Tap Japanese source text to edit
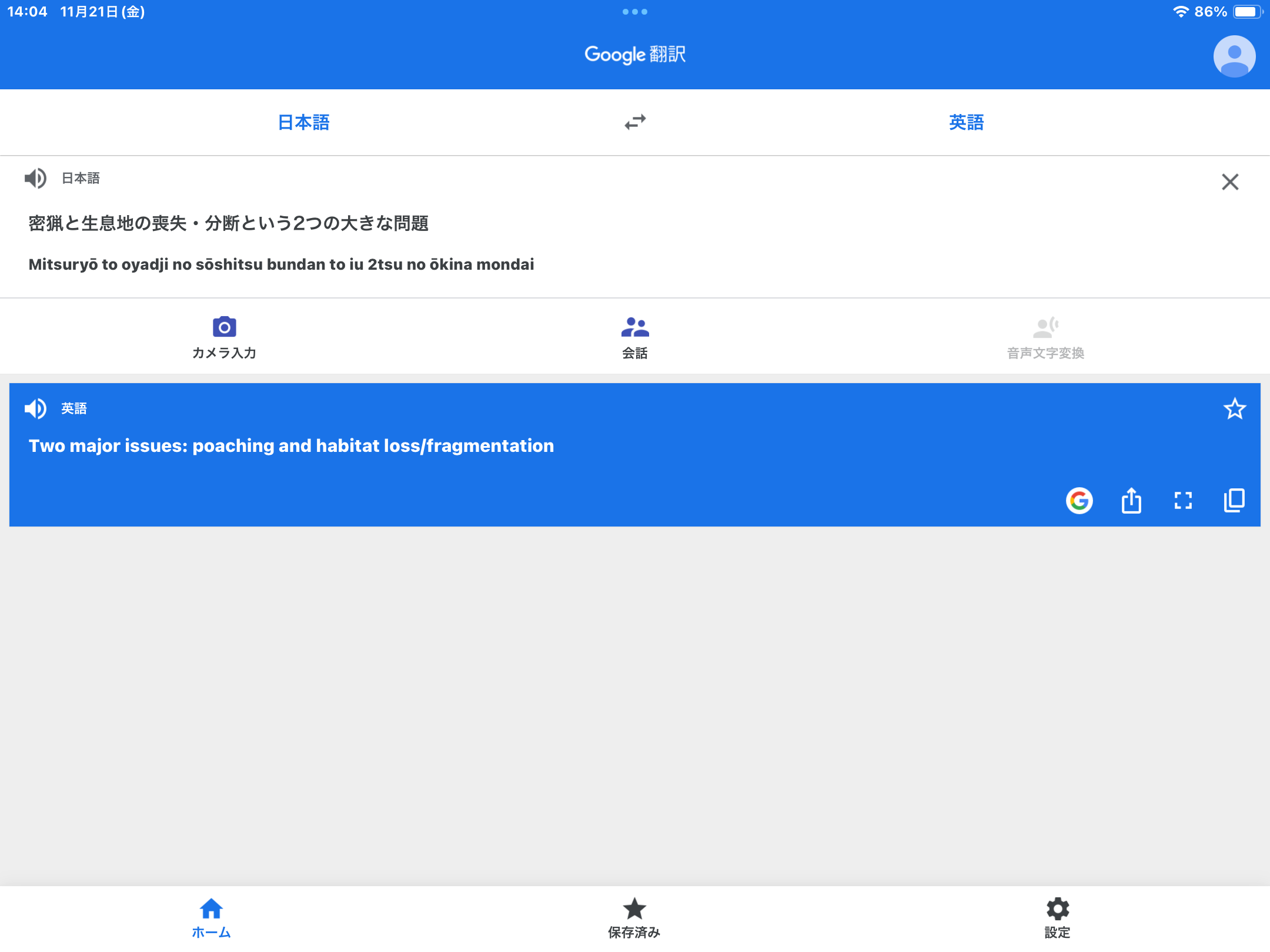Screen dimensions: 1270x952 228,223
